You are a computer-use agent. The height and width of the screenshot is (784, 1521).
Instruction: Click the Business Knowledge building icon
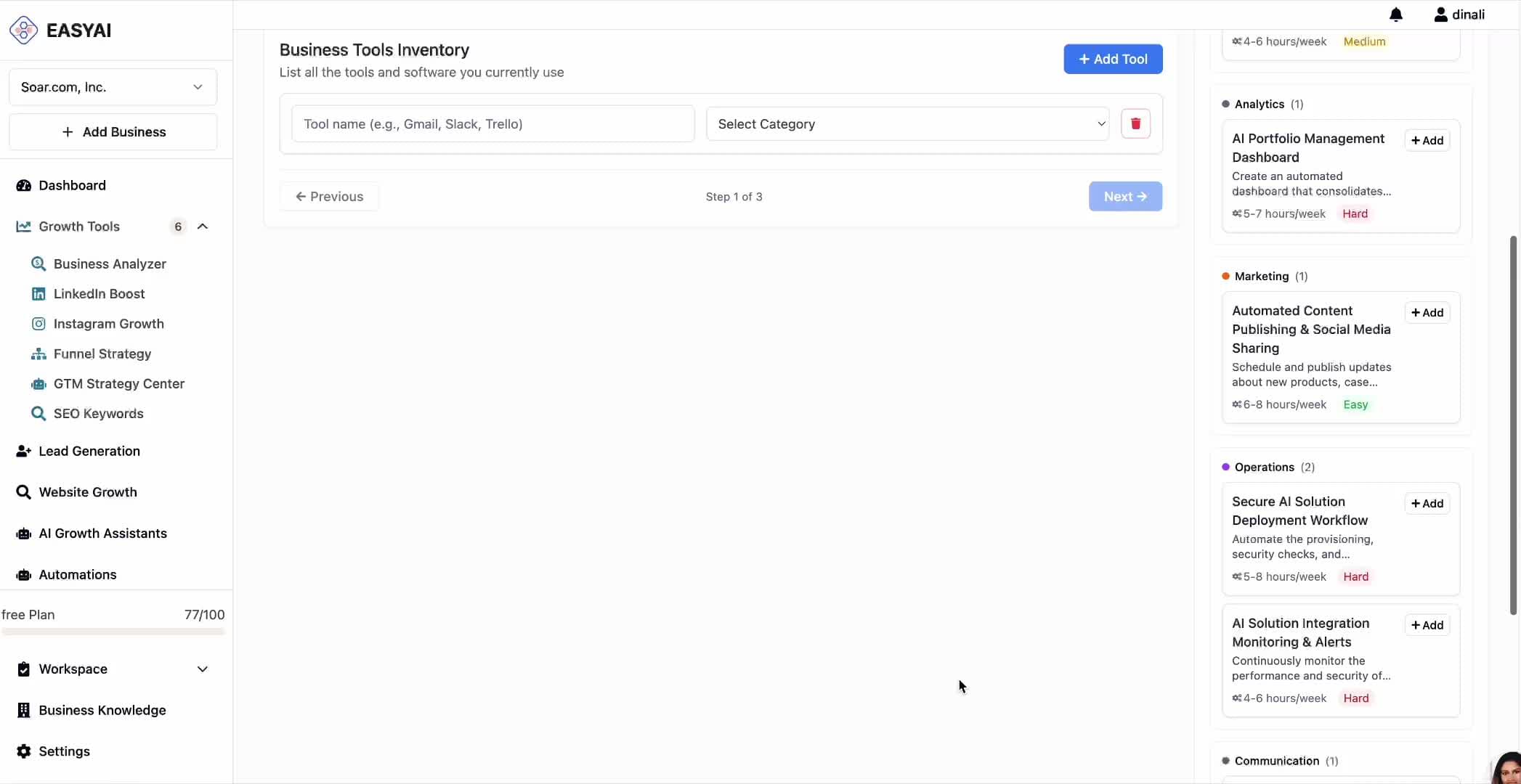[x=24, y=710]
